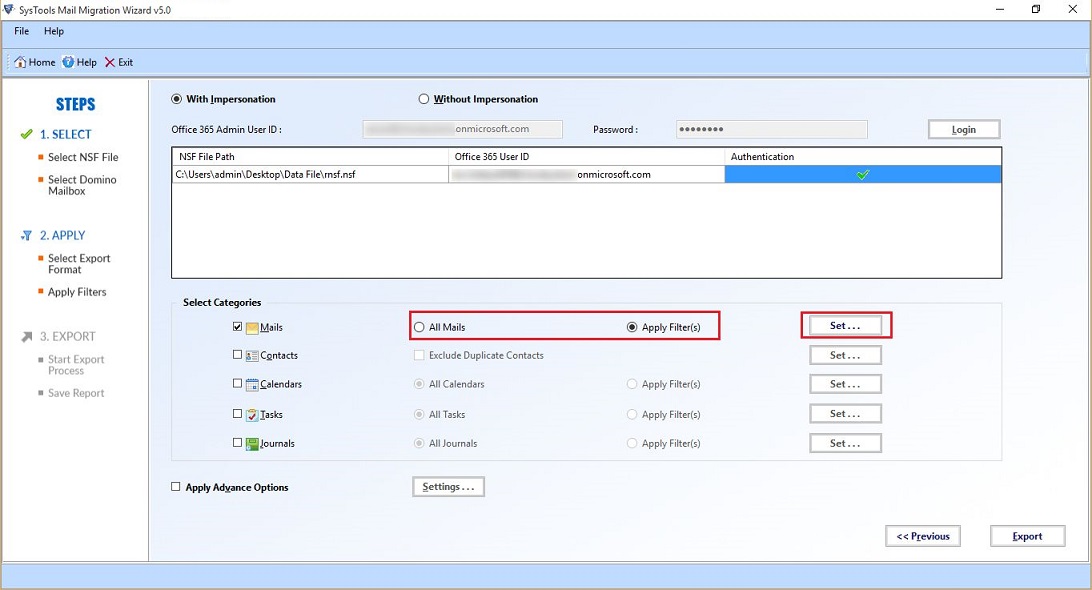Click the Start Export Process step
1092x590 pixels.
click(x=76, y=365)
